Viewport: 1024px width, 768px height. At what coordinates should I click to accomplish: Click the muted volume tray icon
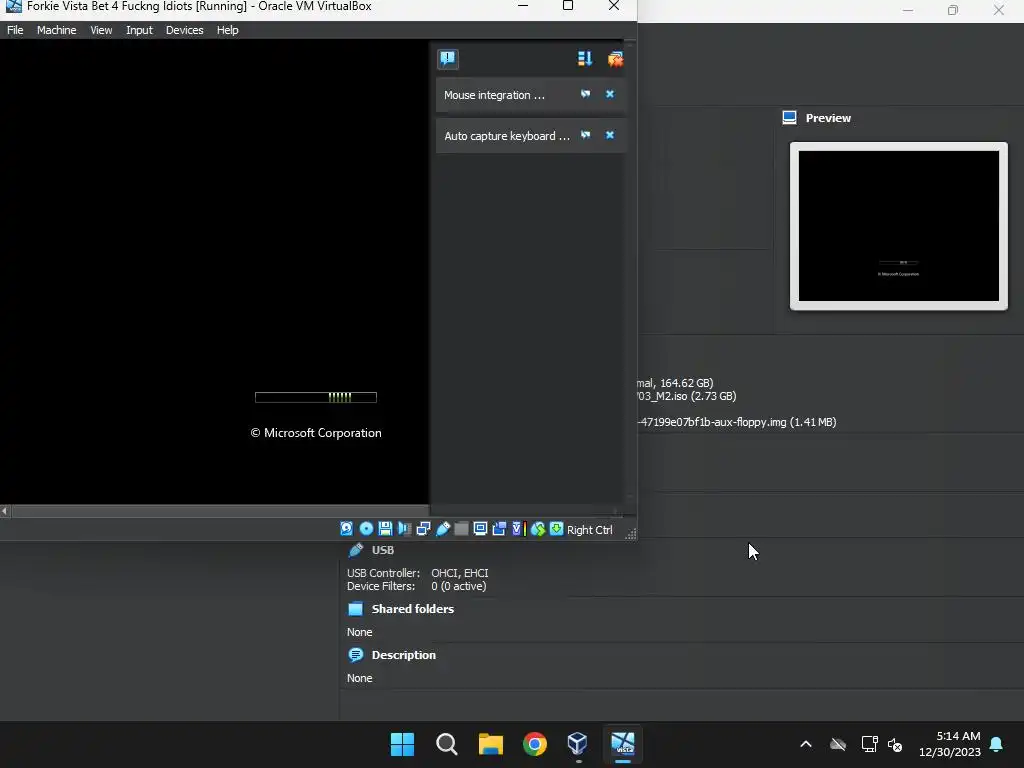tap(895, 744)
